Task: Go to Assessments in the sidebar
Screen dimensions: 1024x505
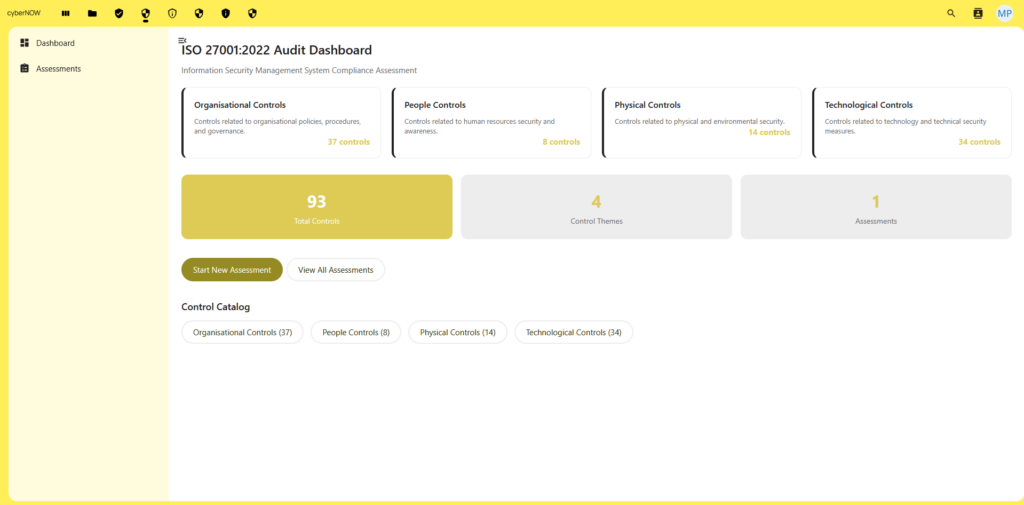Action: coord(58,69)
